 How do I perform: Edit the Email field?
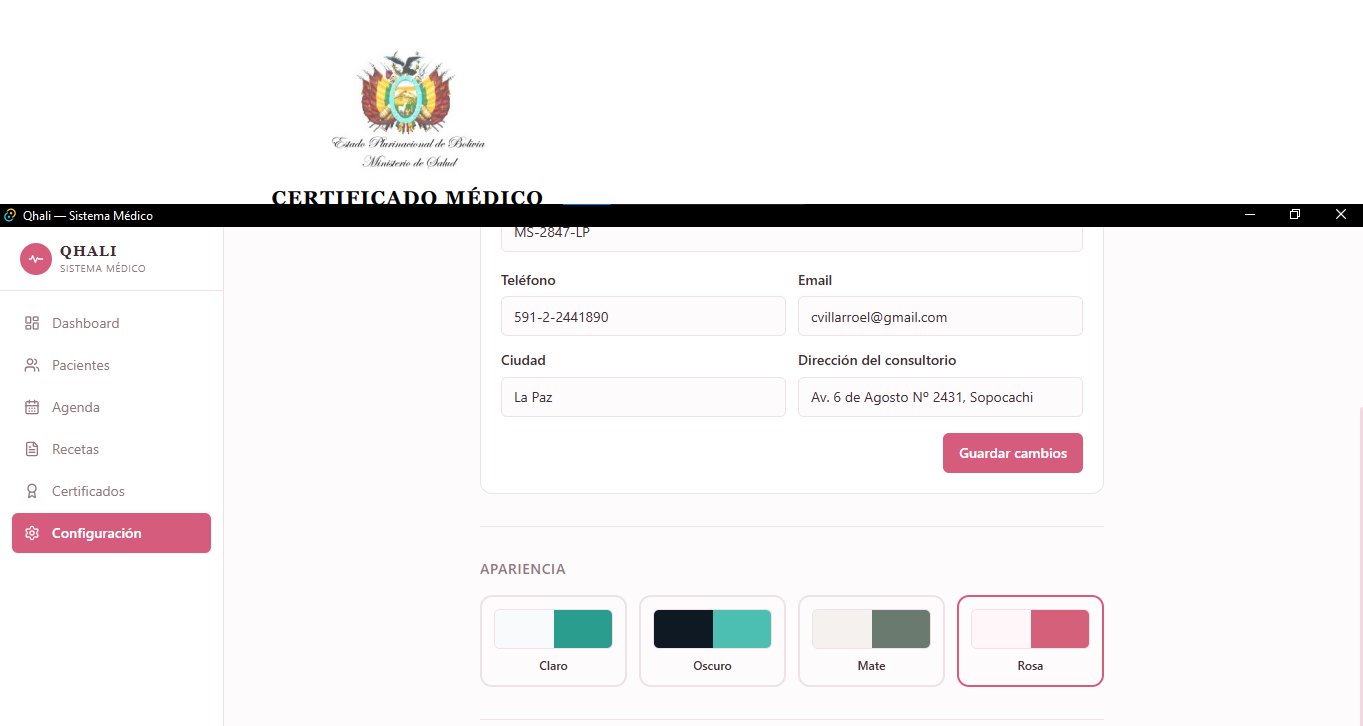[x=940, y=316]
